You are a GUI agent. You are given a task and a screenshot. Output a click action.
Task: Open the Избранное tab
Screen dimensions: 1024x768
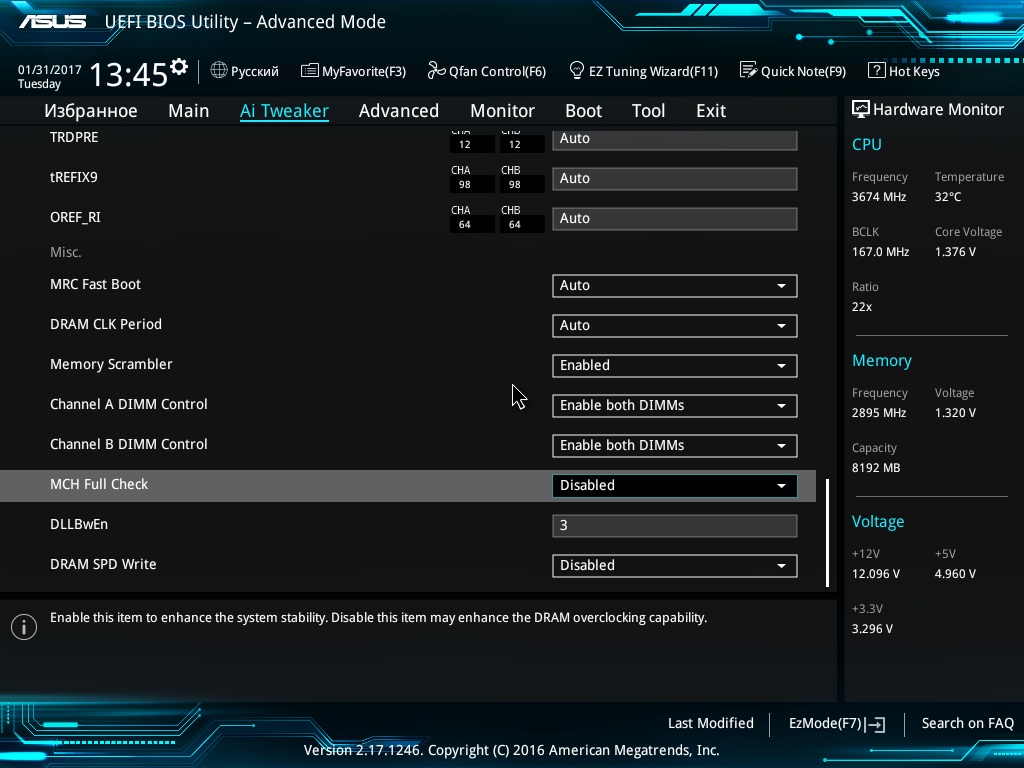(91, 111)
